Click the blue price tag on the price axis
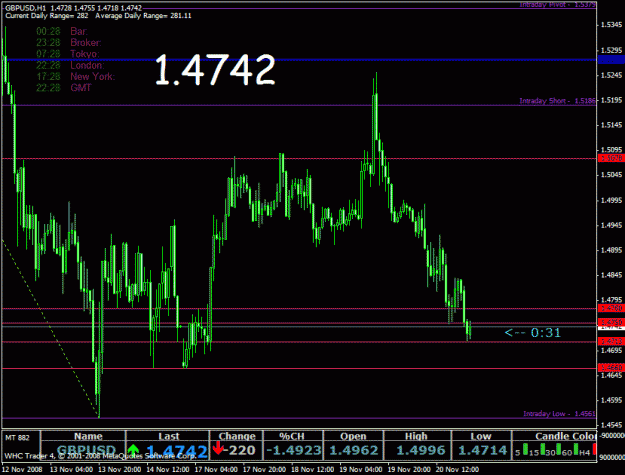Image resolution: width=625 pixels, height=475 pixels. (611, 60)
